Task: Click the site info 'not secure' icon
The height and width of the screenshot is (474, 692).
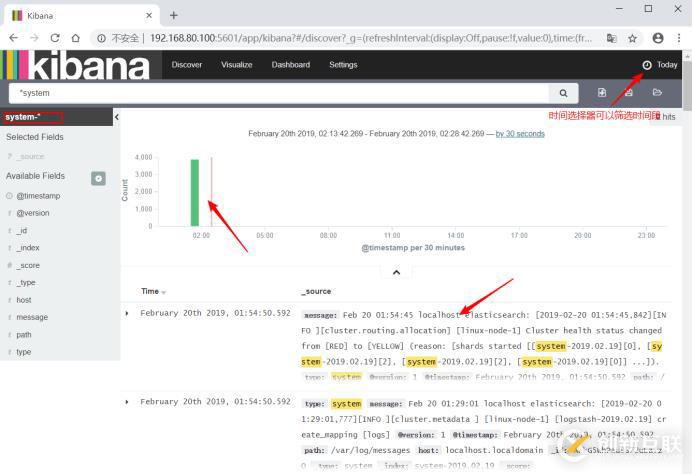Action: 102,38
